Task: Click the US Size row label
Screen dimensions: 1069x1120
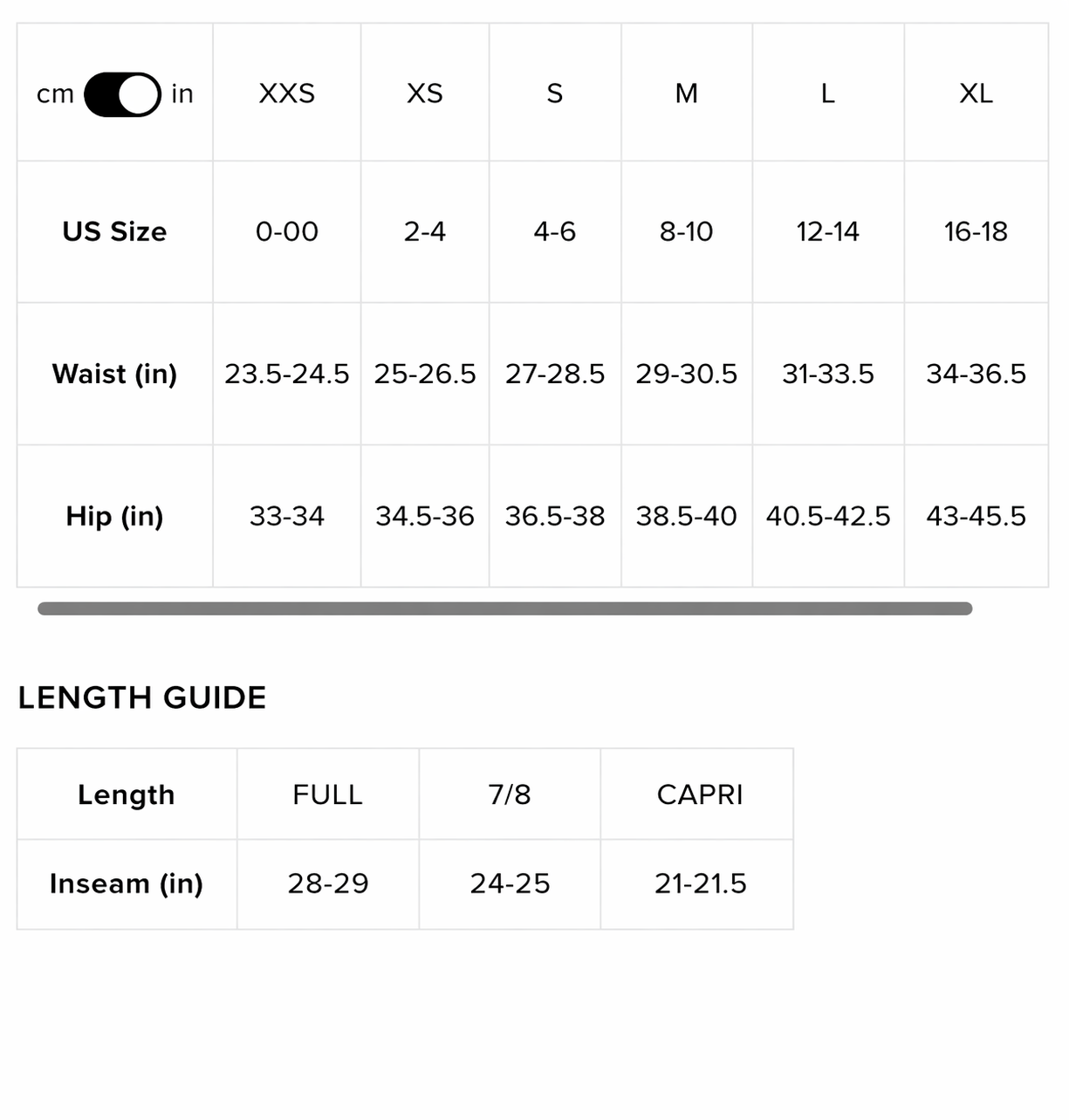Action: (114, 231)
